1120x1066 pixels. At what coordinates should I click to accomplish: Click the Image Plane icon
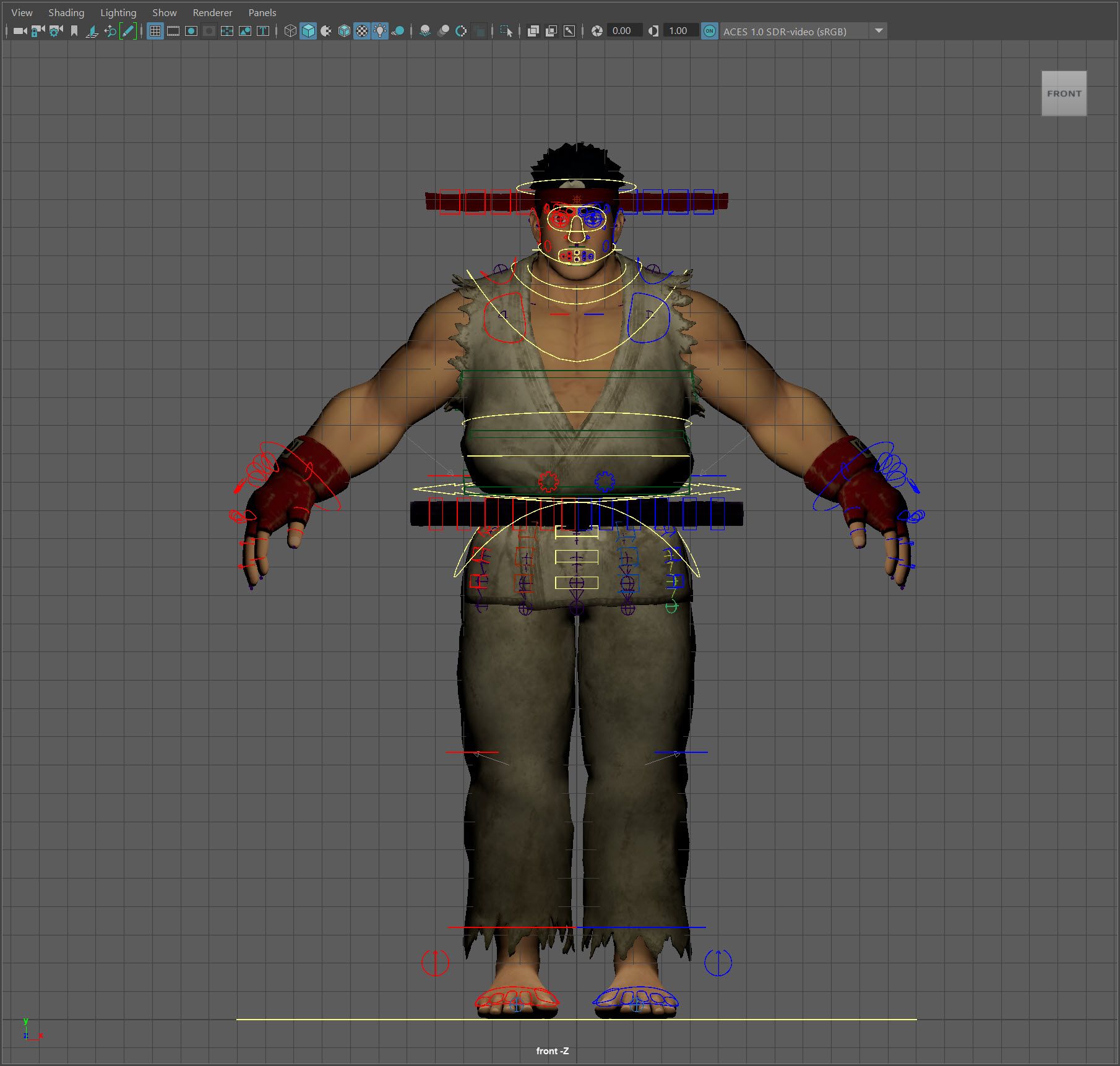pyautogui.click(x=92, y=31)
